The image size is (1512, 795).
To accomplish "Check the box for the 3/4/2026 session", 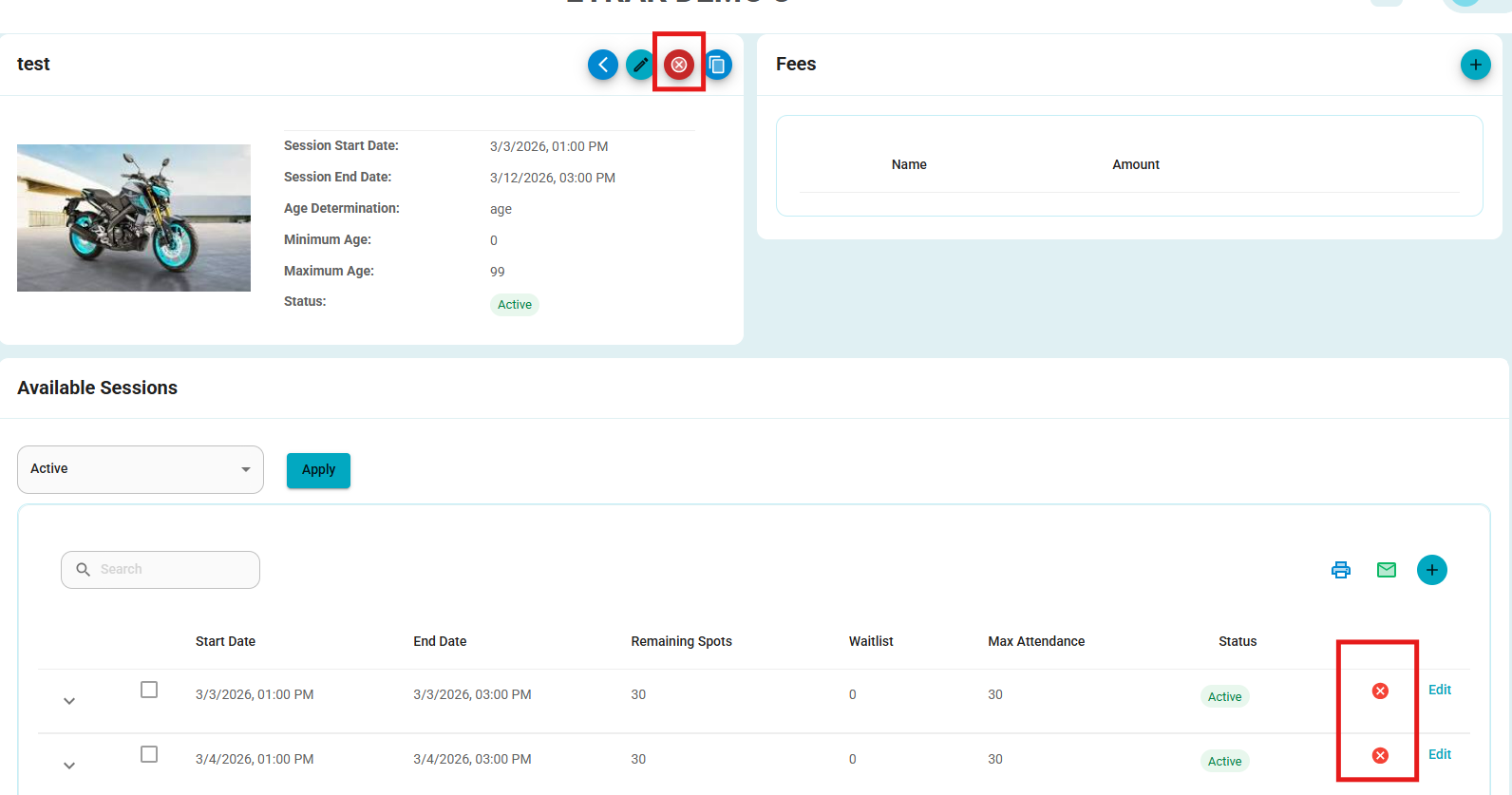I will click(149, 754).
